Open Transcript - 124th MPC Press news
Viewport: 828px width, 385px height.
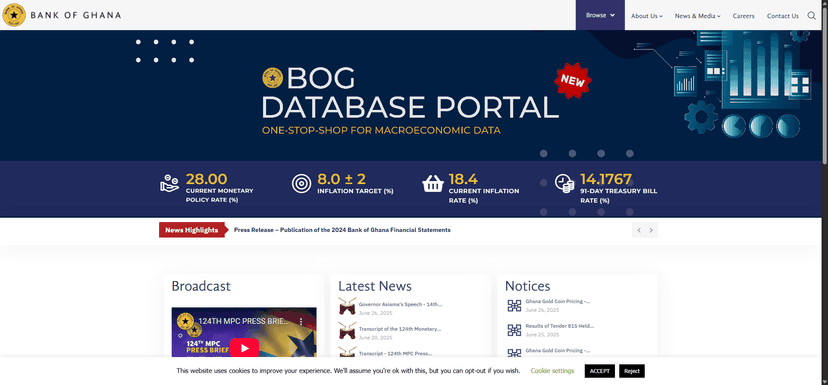point(395,353)
